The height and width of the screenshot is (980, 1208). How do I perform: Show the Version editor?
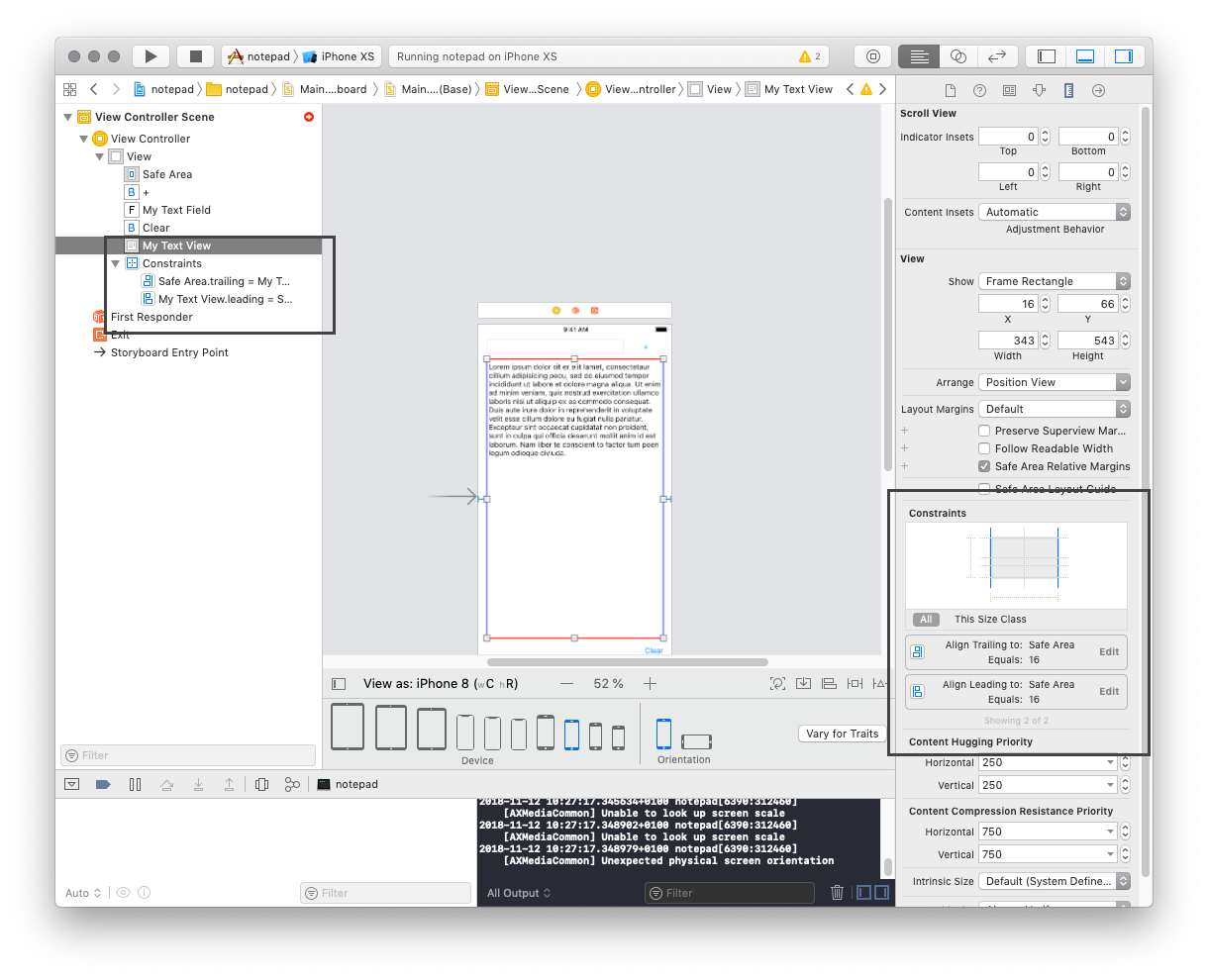click(x=997, y=56)
